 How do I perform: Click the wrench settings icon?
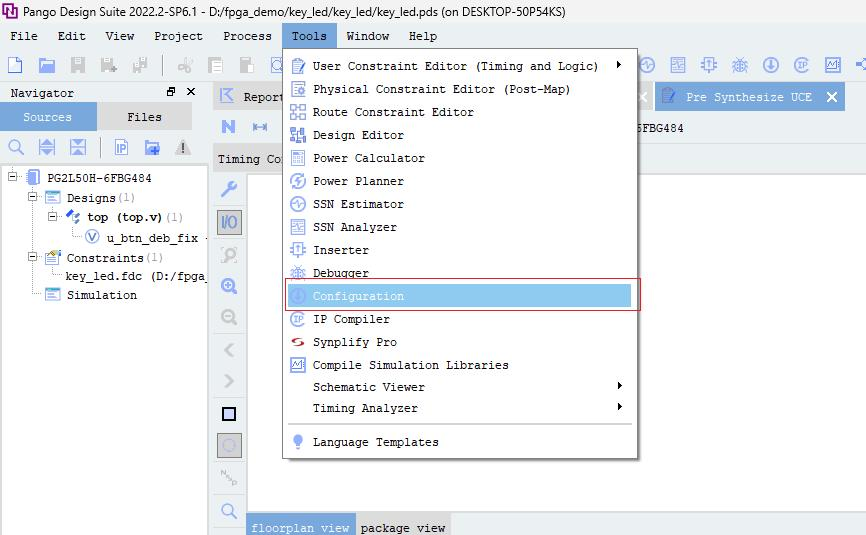pos(229,189)
